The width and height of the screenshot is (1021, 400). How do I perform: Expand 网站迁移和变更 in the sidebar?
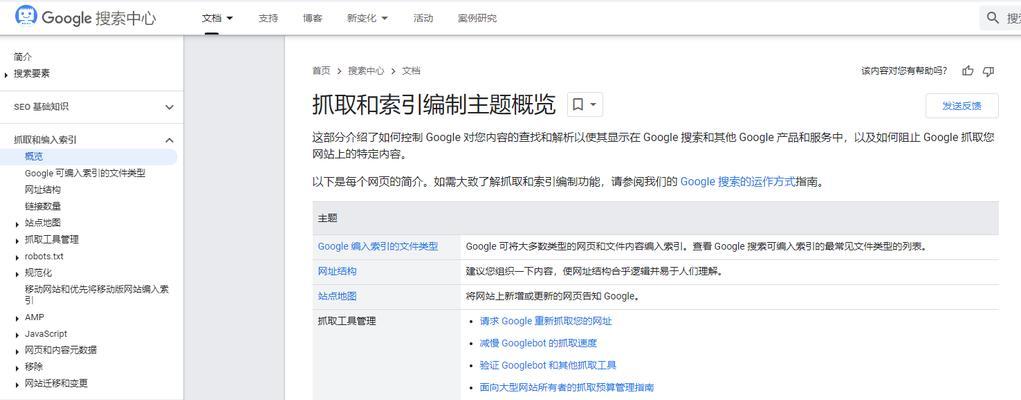tap(17, 384)
